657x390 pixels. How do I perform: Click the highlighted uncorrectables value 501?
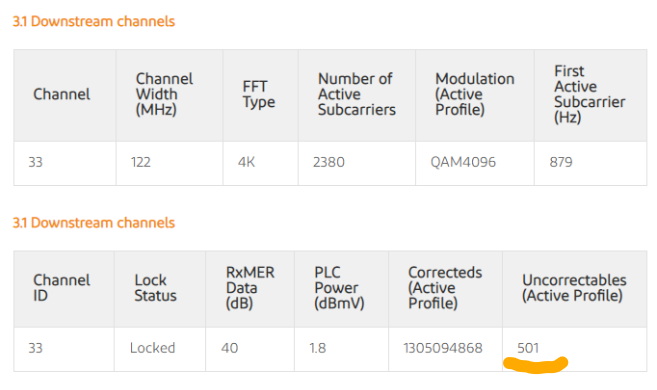point(528,348)
